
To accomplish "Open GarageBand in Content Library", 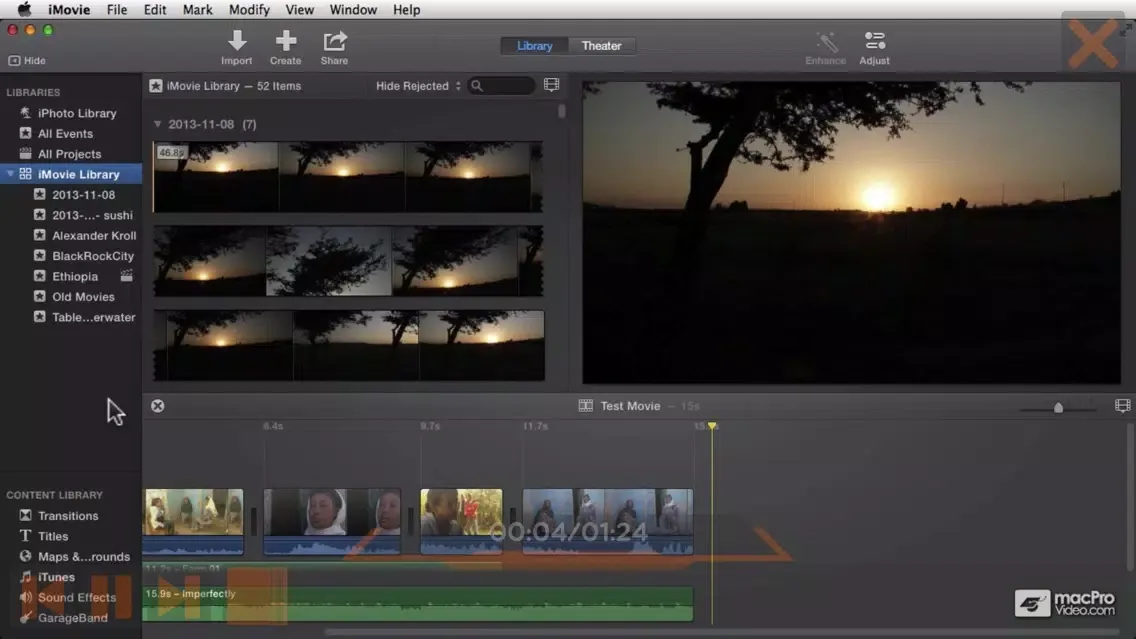I will click(70, 617).
